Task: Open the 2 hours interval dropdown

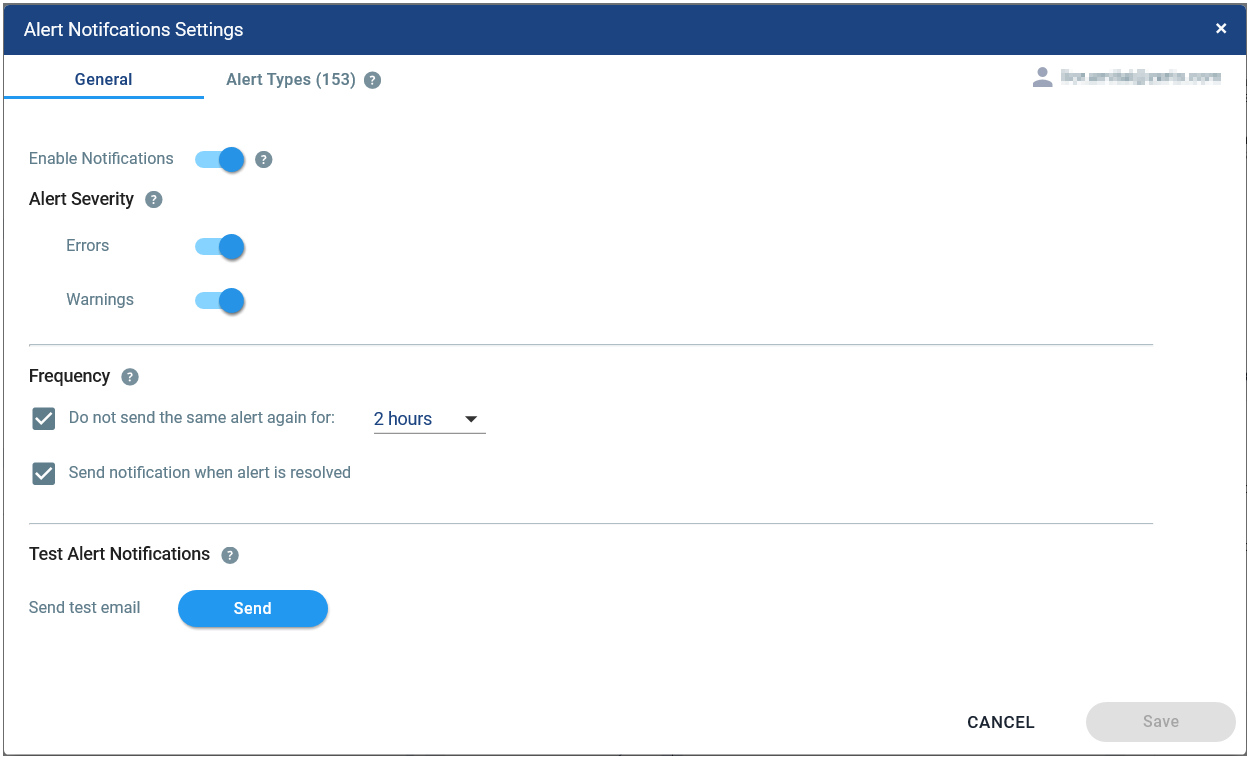Action: click(x=428, y=419)
